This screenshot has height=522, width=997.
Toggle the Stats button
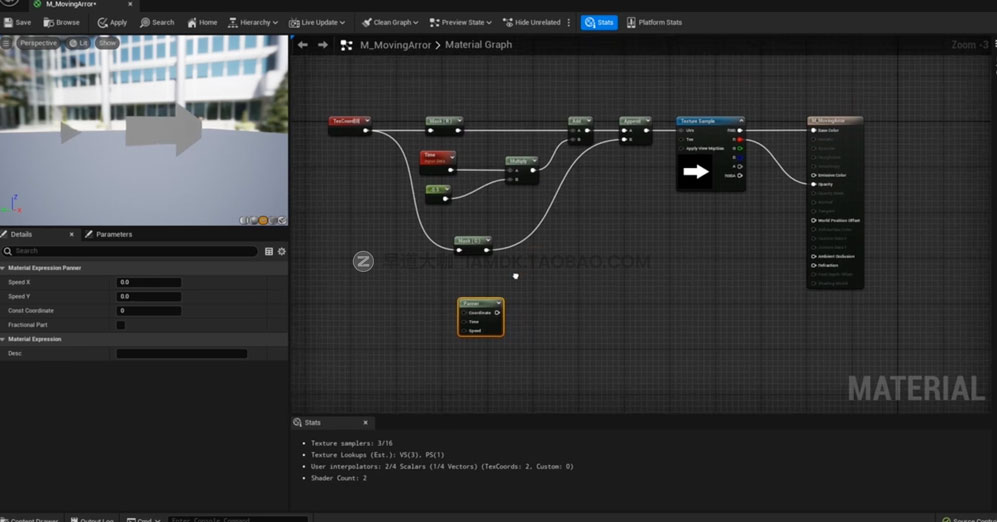[598, 22]
